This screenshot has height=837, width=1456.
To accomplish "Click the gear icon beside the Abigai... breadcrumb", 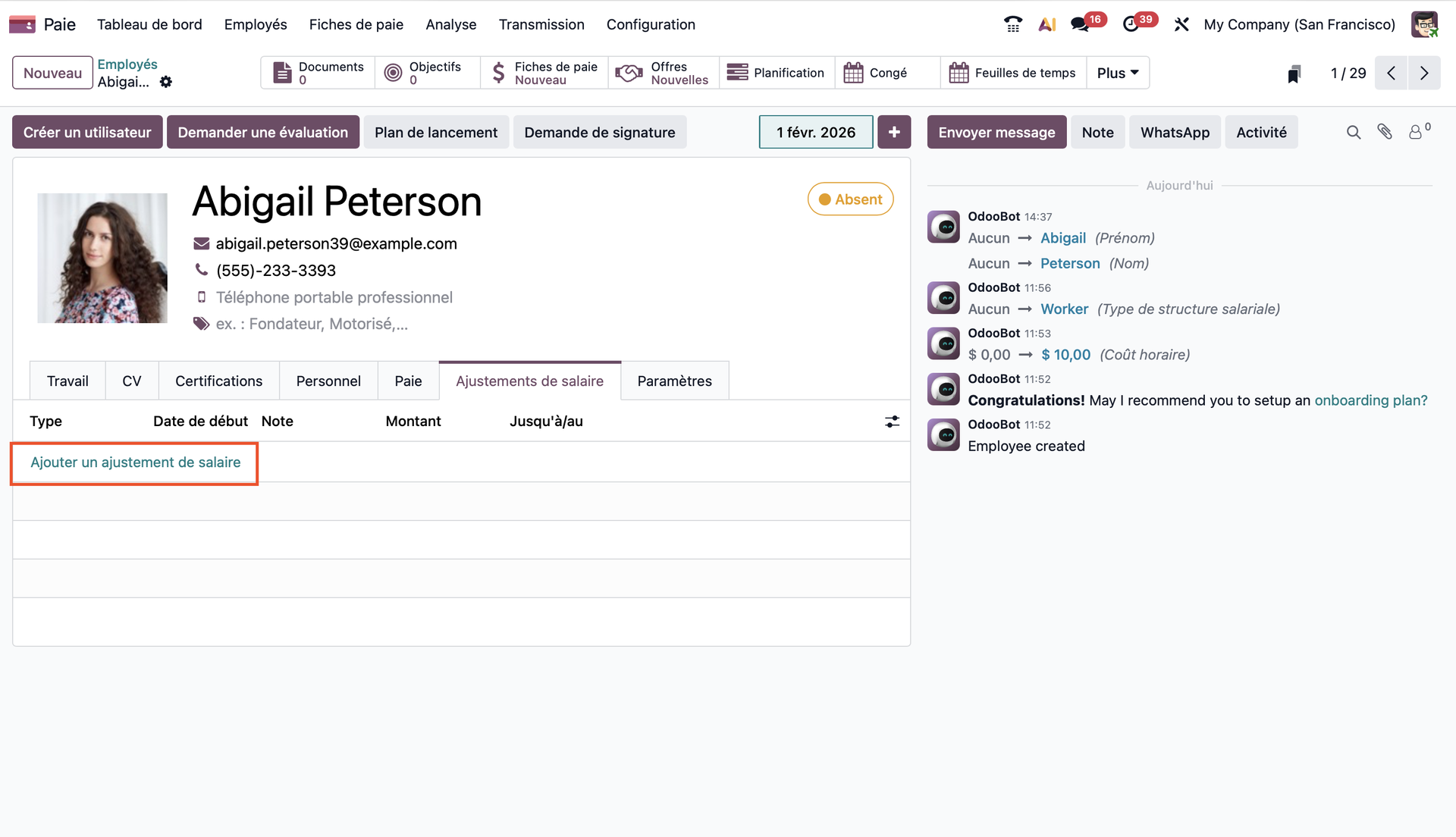I will [166, 82].
